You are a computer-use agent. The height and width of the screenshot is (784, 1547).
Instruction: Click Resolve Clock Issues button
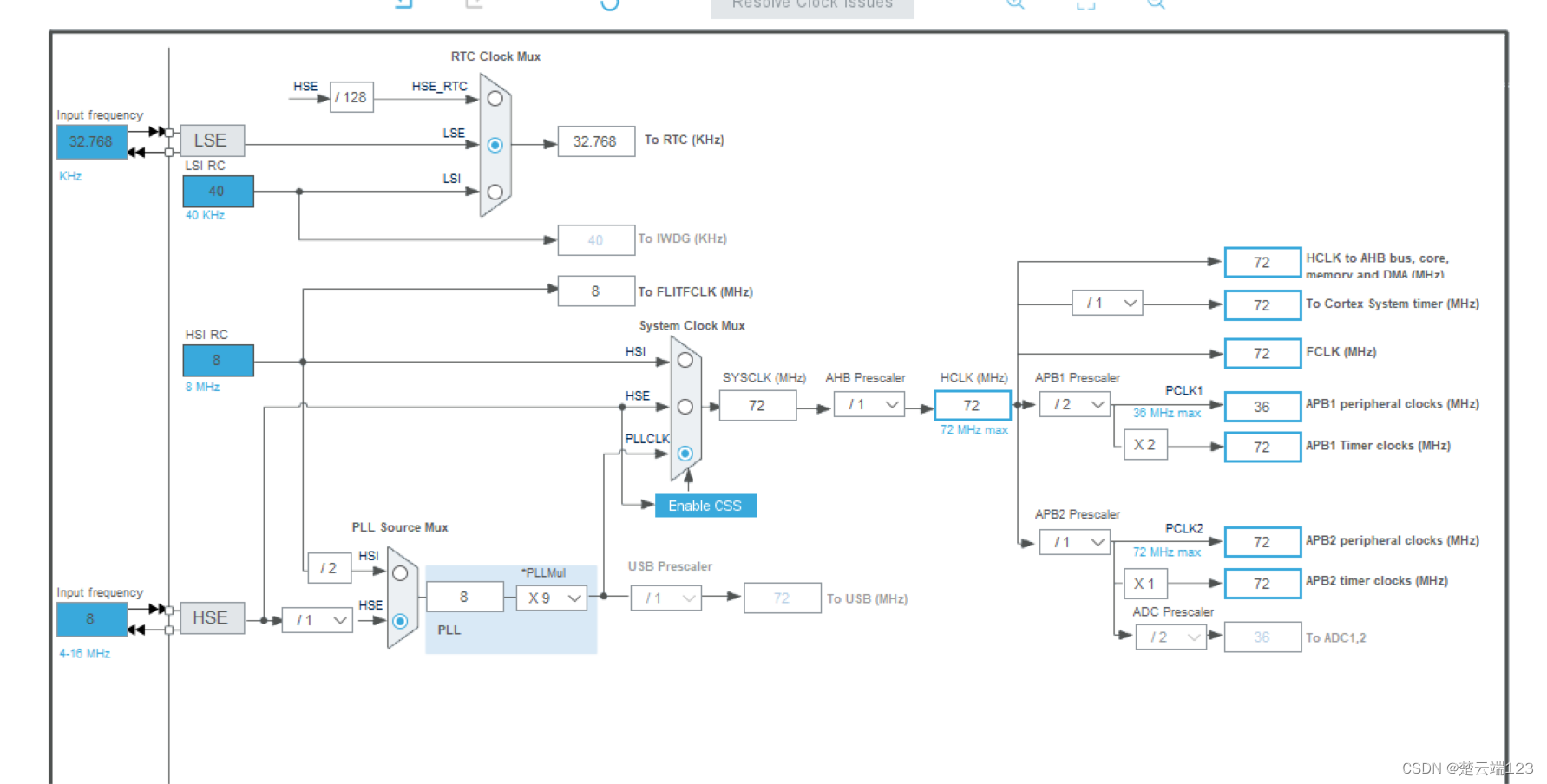point(812,7)
